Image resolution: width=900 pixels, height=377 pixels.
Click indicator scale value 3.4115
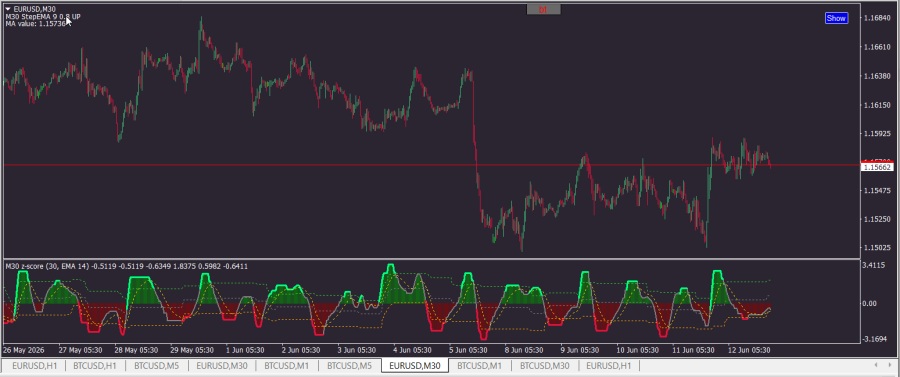(875, 266)
